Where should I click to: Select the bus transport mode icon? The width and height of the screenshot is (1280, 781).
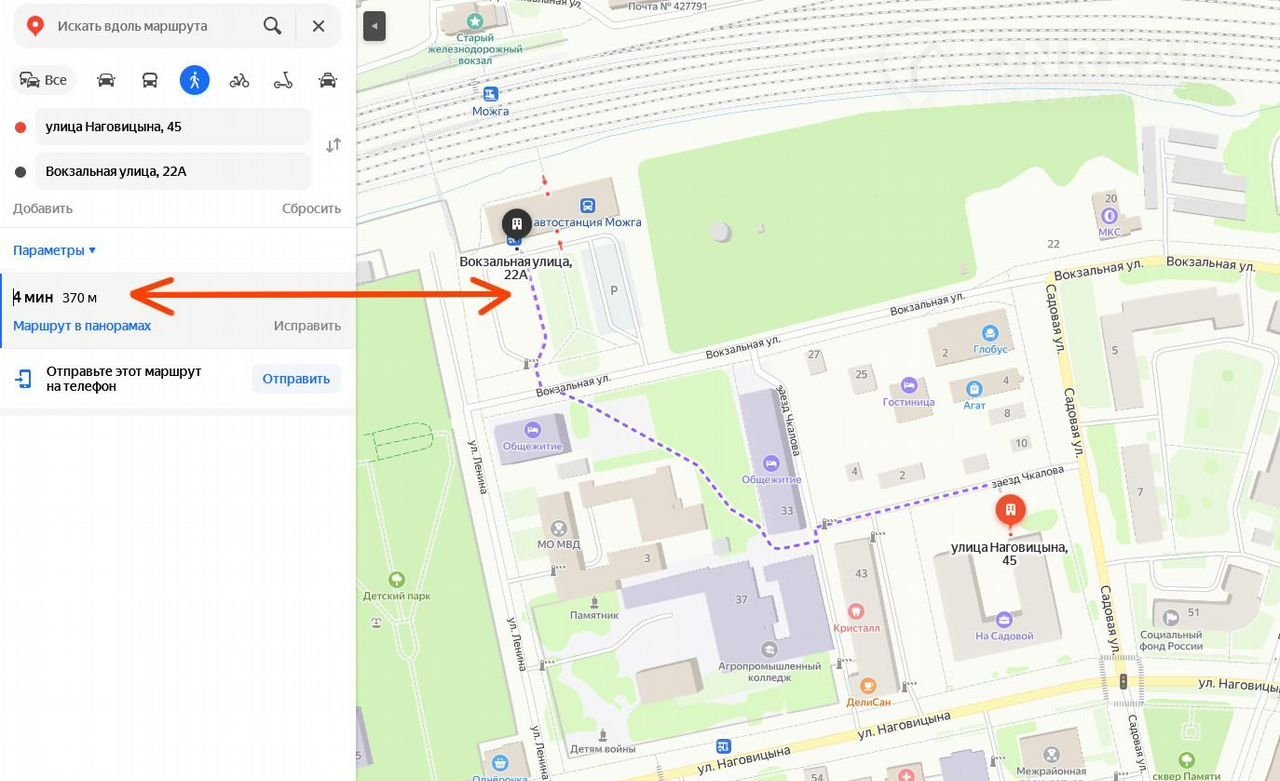pyautogui.click(x=150, y=80)
